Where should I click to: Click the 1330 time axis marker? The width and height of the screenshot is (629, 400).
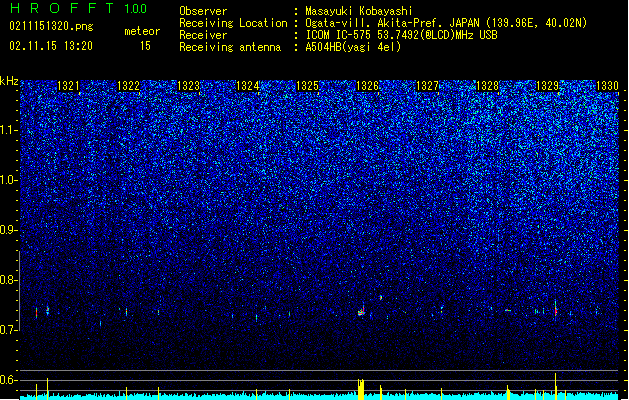[607, 86]
